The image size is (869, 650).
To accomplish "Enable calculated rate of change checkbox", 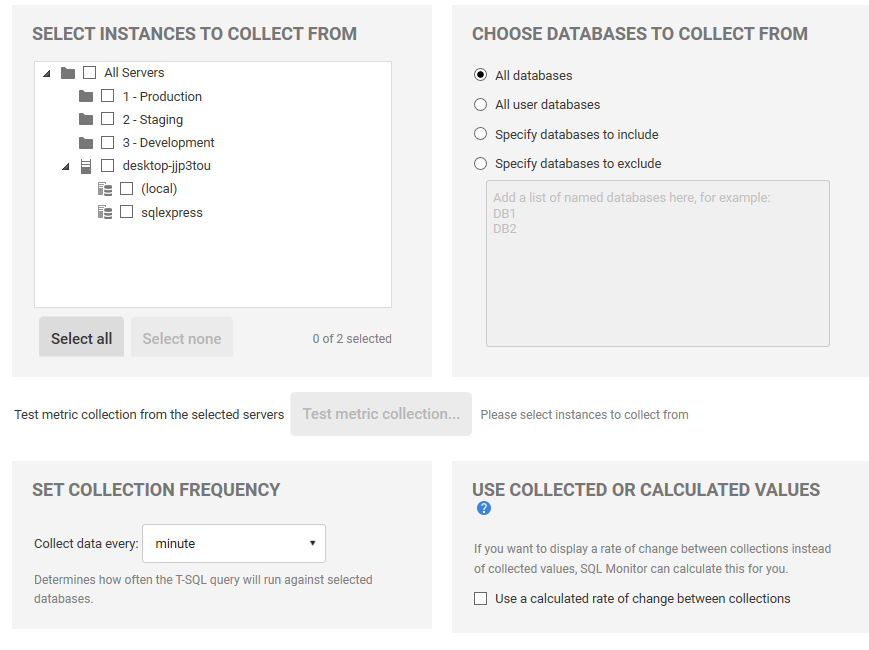I will point(481,599).
